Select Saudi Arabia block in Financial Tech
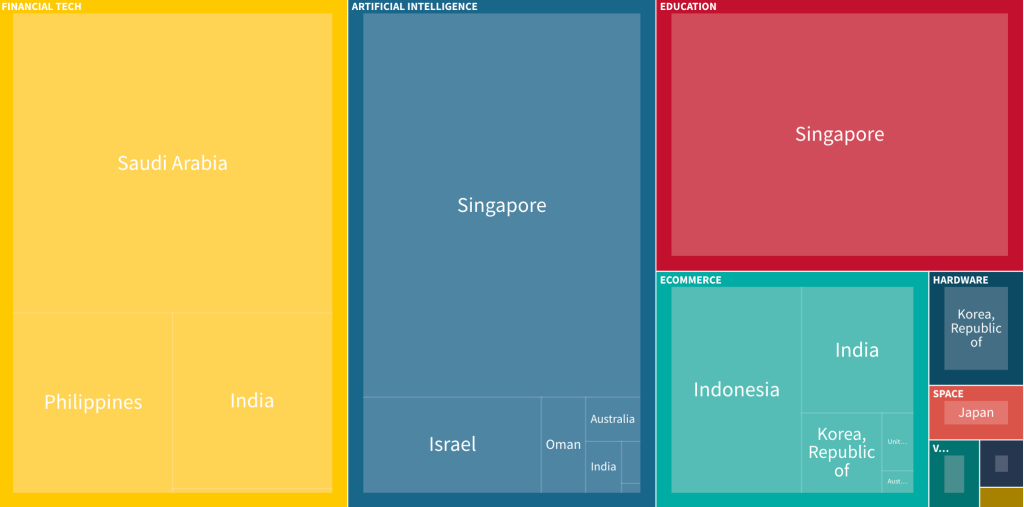Image resolution: width=1024 pixels, height=507 pixels. point(172,163)
